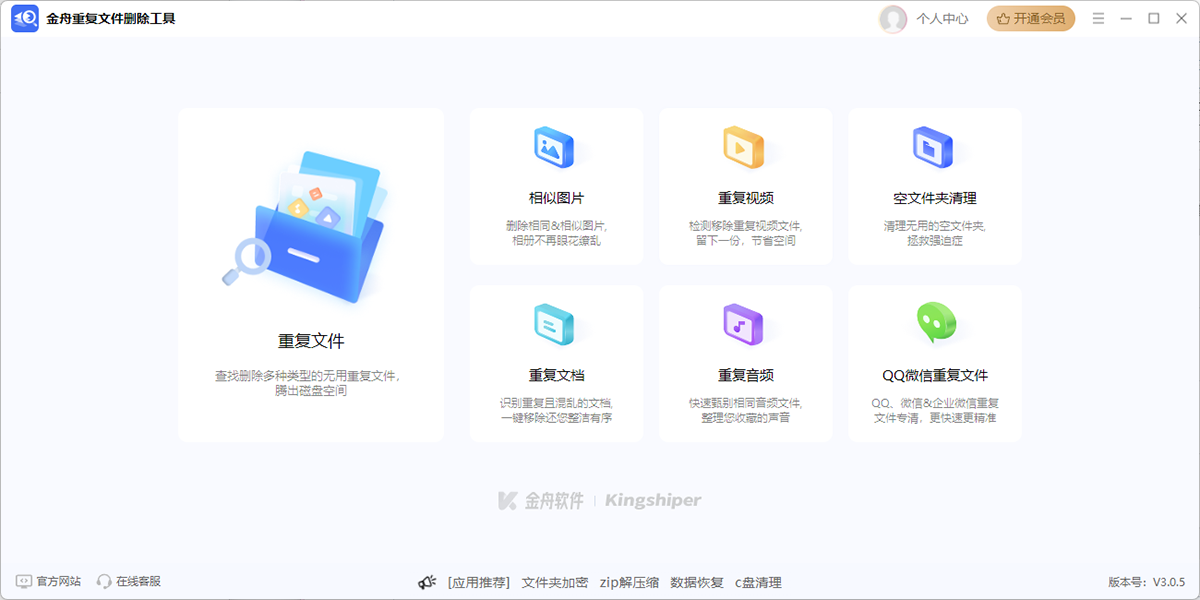Open 在线客服 online customer service
Image resolution: width=1200 pixels, height=600 pixels.
click(x=130, y=581)
